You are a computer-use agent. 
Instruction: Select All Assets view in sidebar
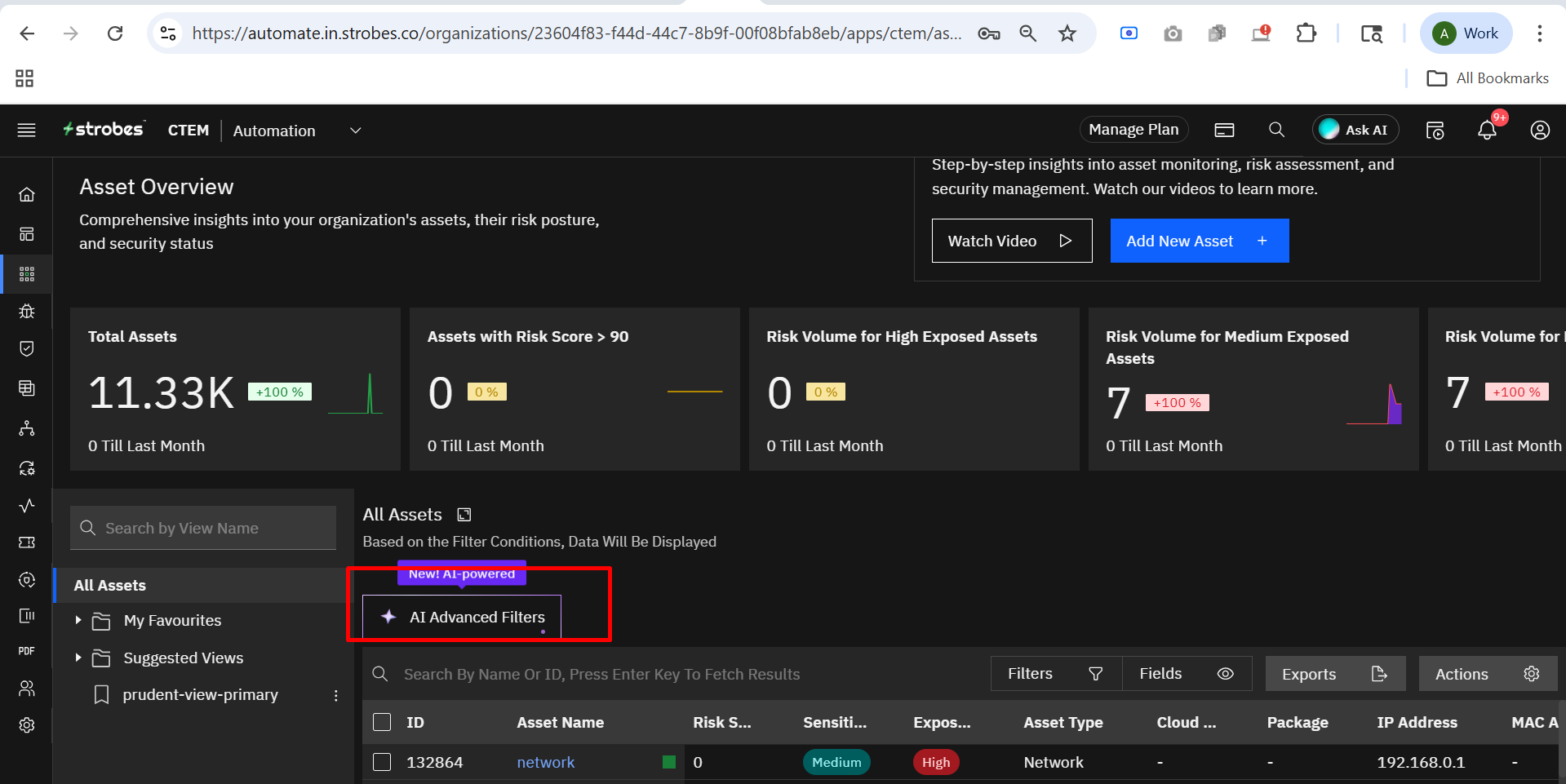point(110,585)
